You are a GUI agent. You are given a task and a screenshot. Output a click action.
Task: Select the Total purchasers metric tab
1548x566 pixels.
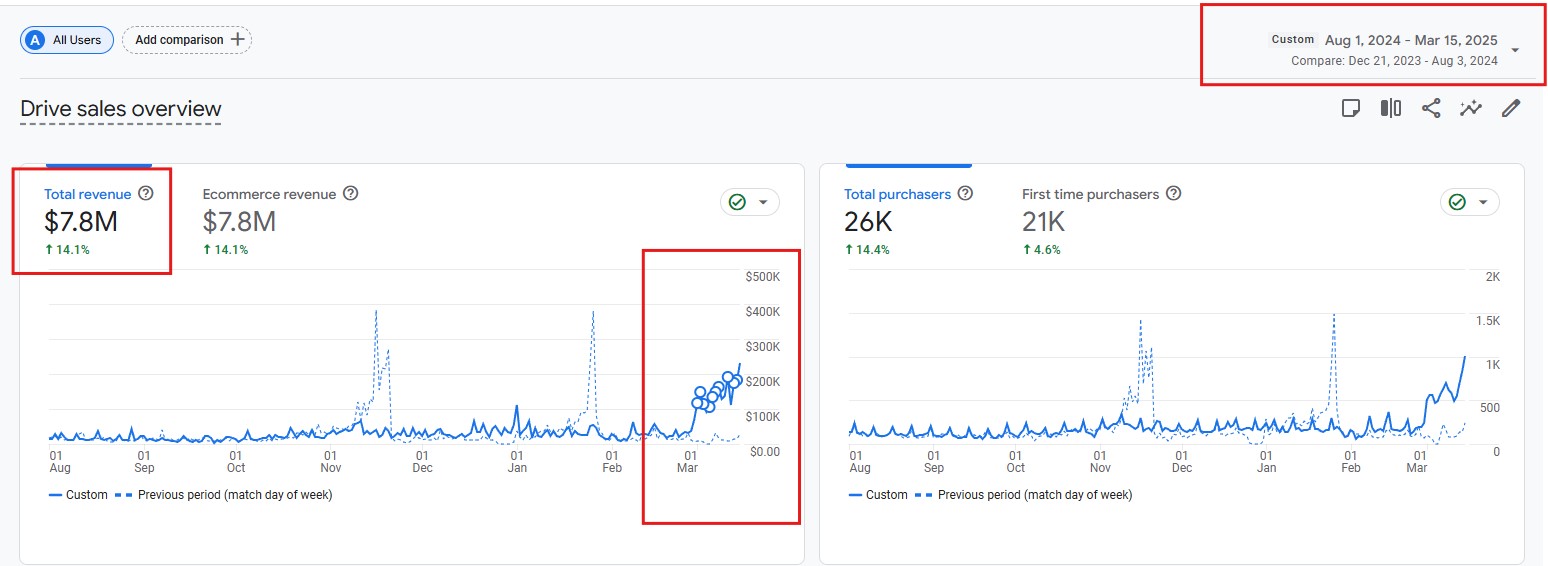897,194
